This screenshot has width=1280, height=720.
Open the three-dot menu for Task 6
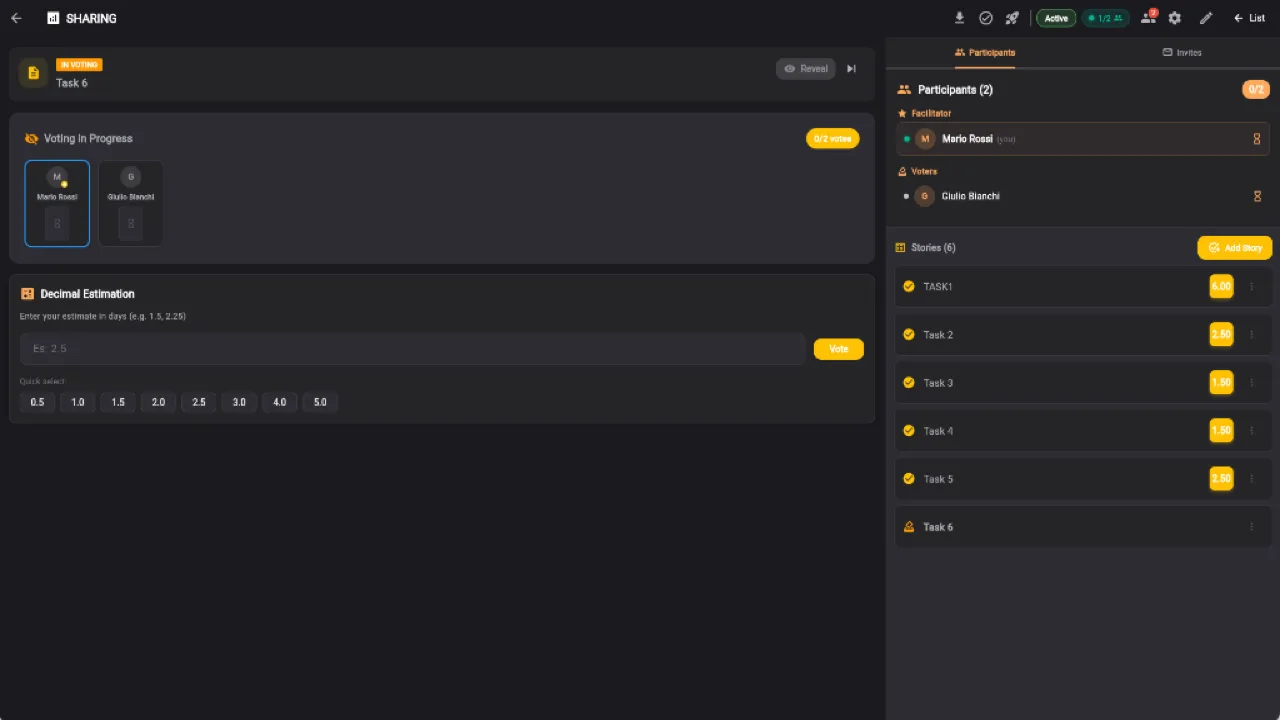tap(1251, 527)
